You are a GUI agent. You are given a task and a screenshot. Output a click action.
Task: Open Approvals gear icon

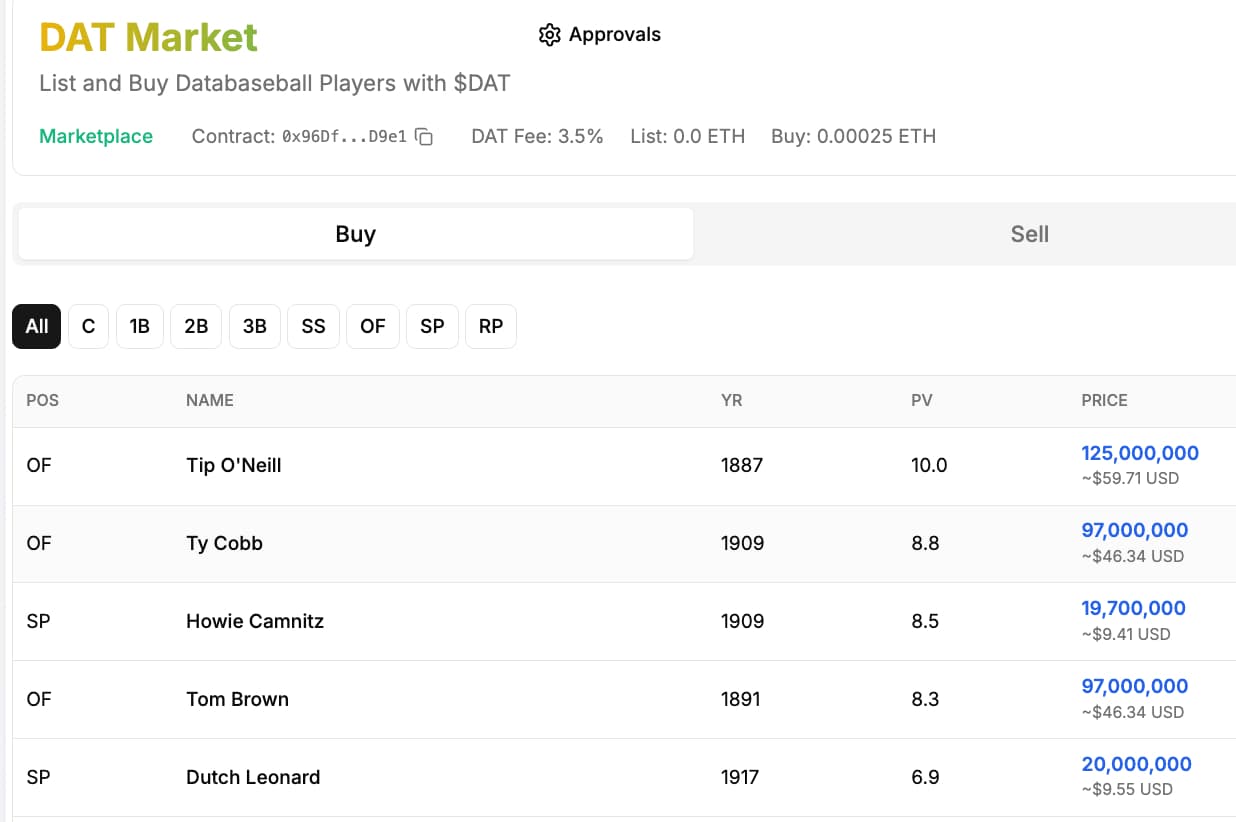click(549, 35)
